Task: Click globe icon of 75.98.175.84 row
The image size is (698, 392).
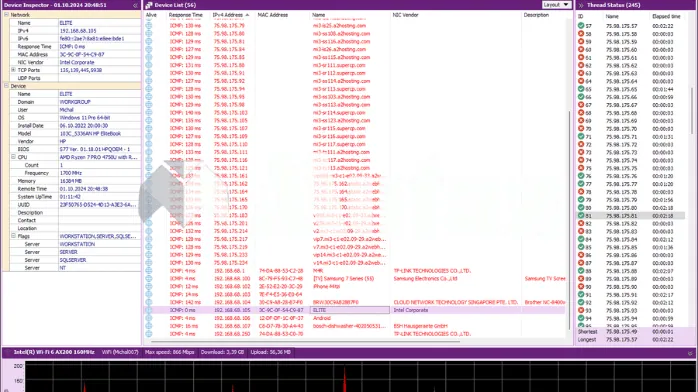Action: [149, 49]
